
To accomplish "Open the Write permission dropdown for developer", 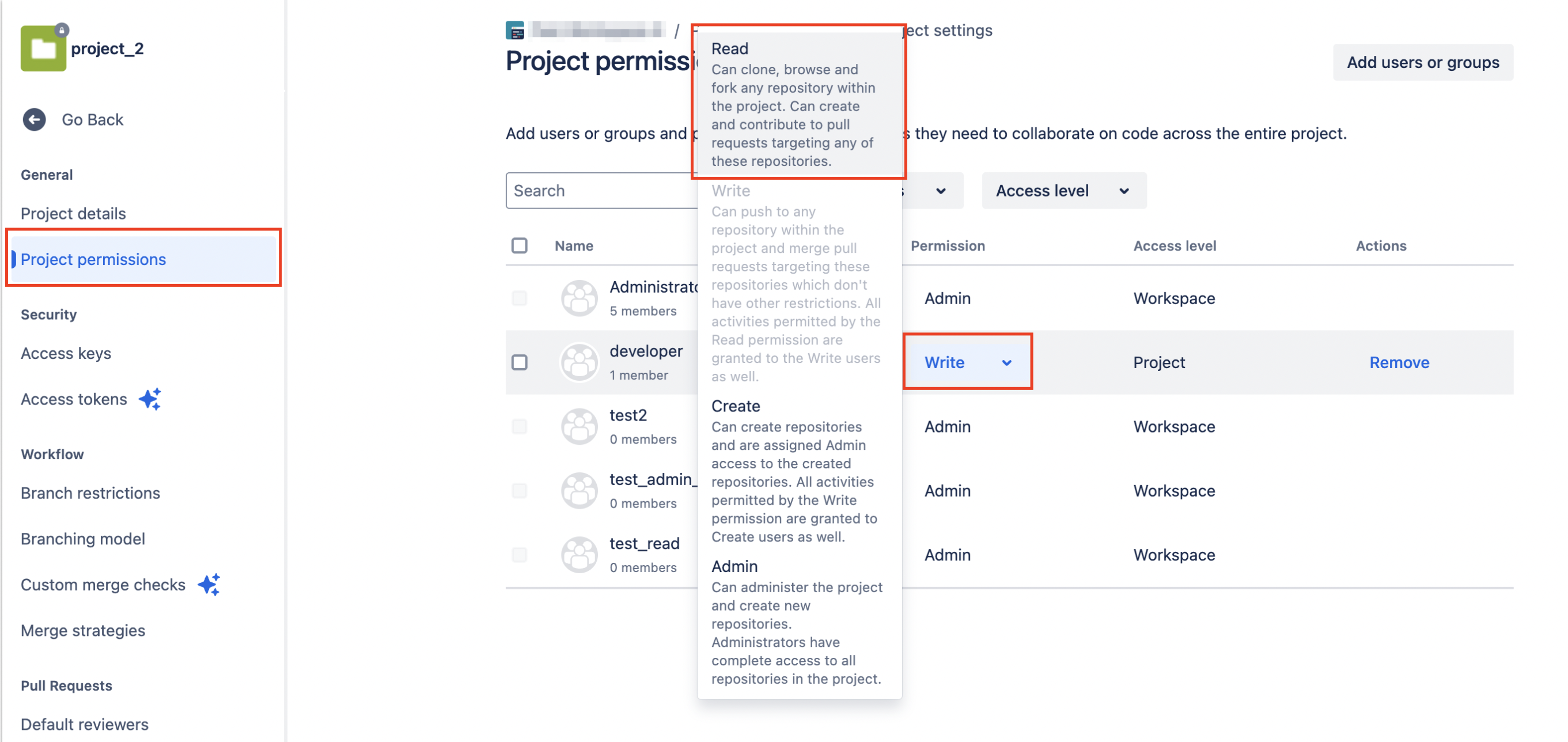I will pos(967,362).
